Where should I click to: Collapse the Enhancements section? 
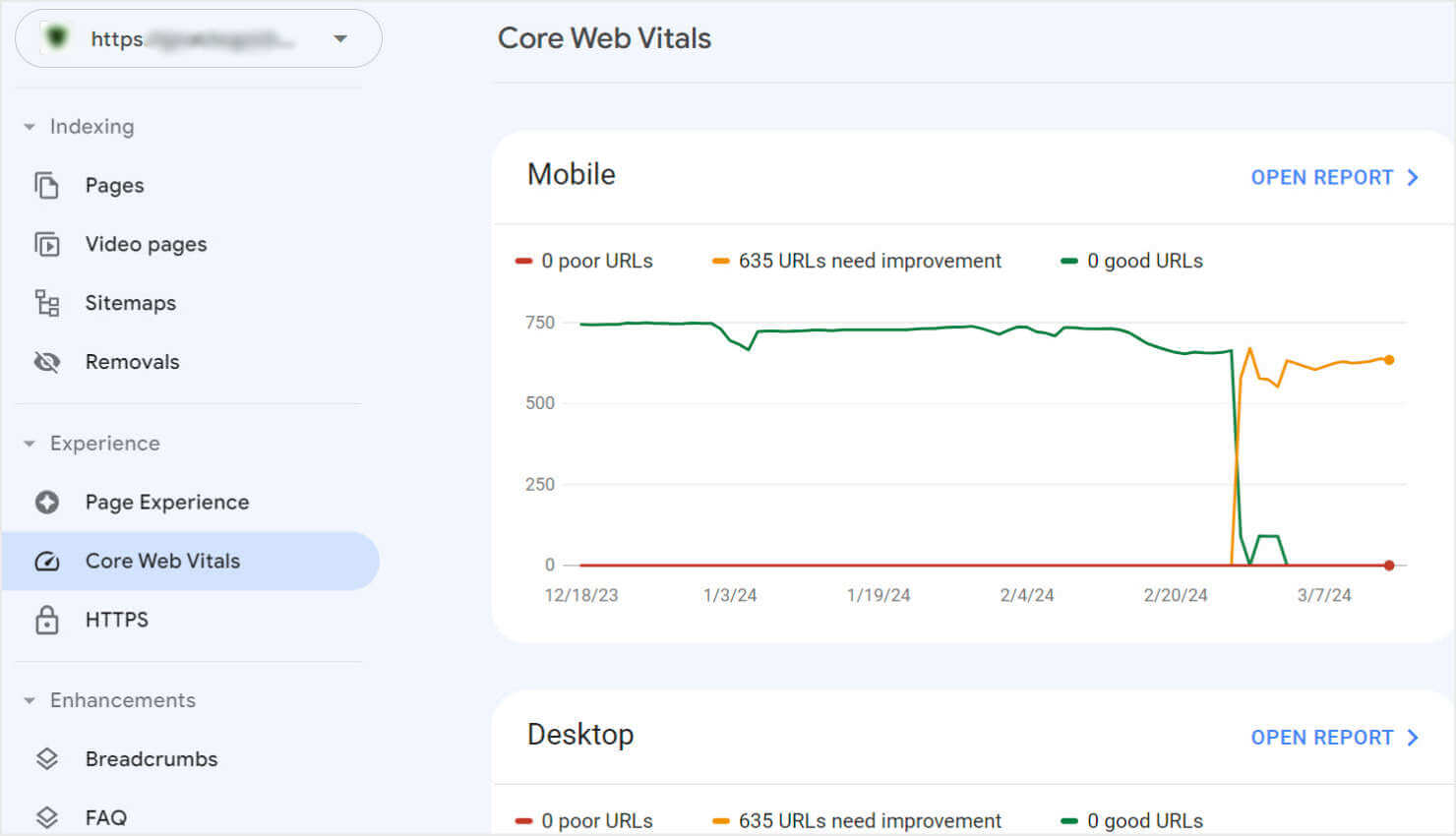coord(27,700)
